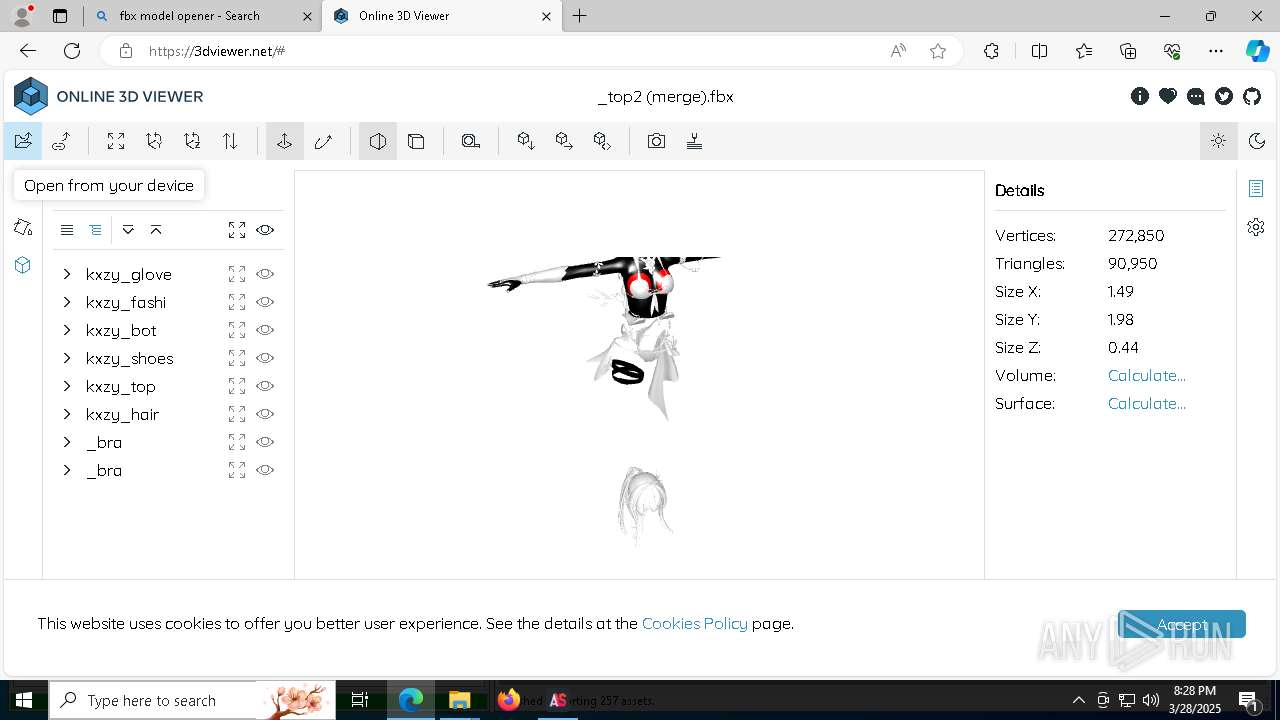Viewport: 1280px width, 720px height.
Task: Expand the first _bra node
Action: pyautogui.click(x=67, y=442)
